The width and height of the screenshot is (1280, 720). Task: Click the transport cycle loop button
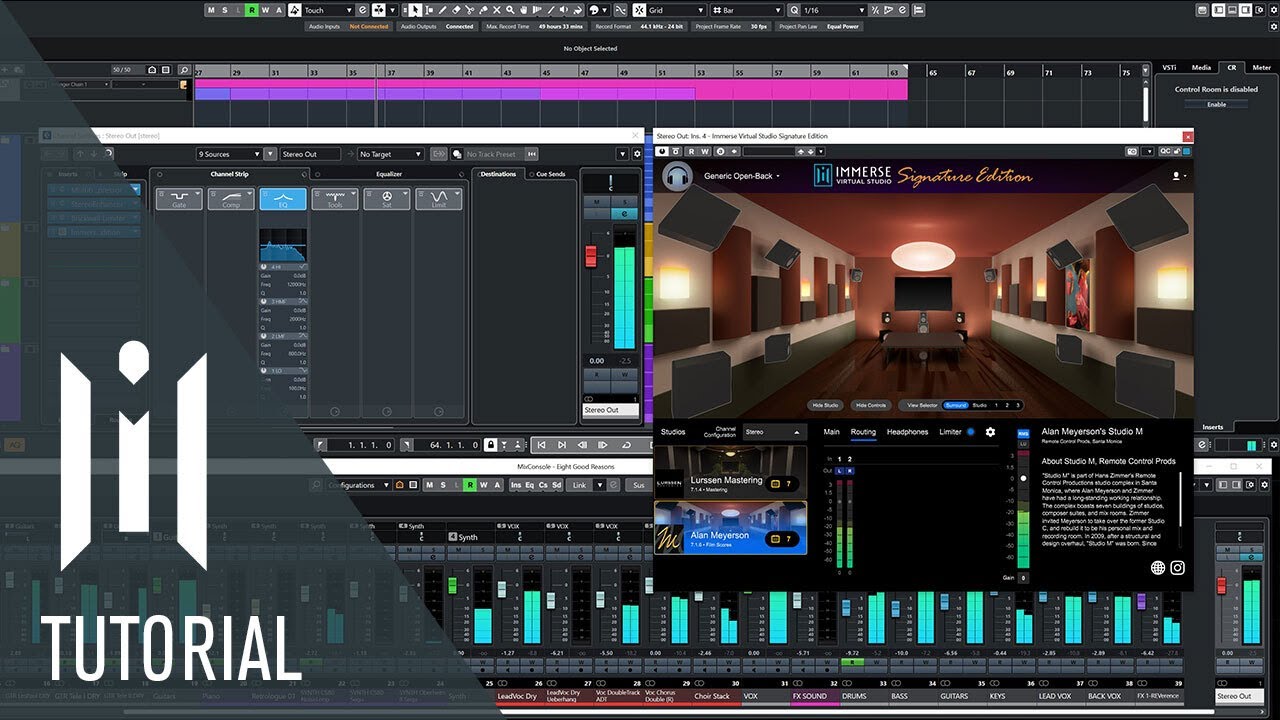tap(626, 445)
